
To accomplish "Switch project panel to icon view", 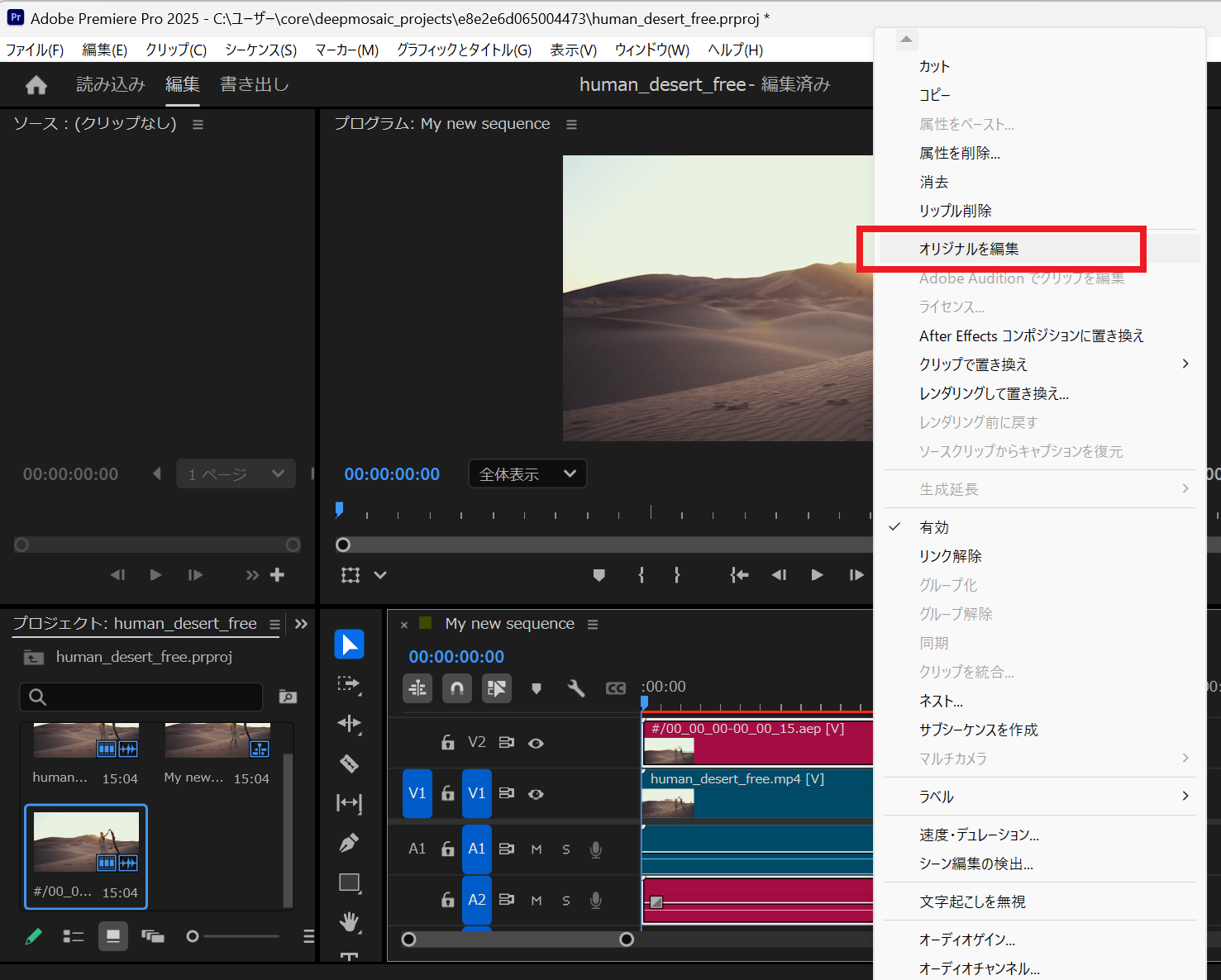I will pyautogui.click(x=113, y=936).
